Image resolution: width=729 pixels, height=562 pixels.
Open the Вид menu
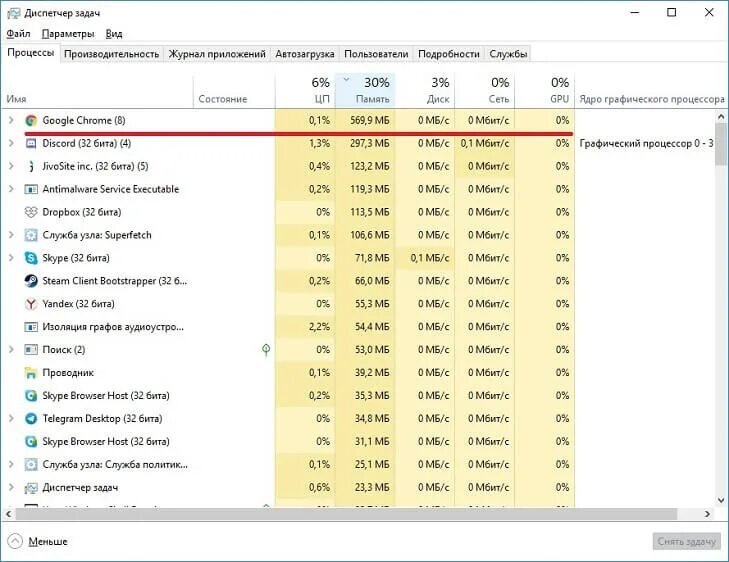(113, 33)
